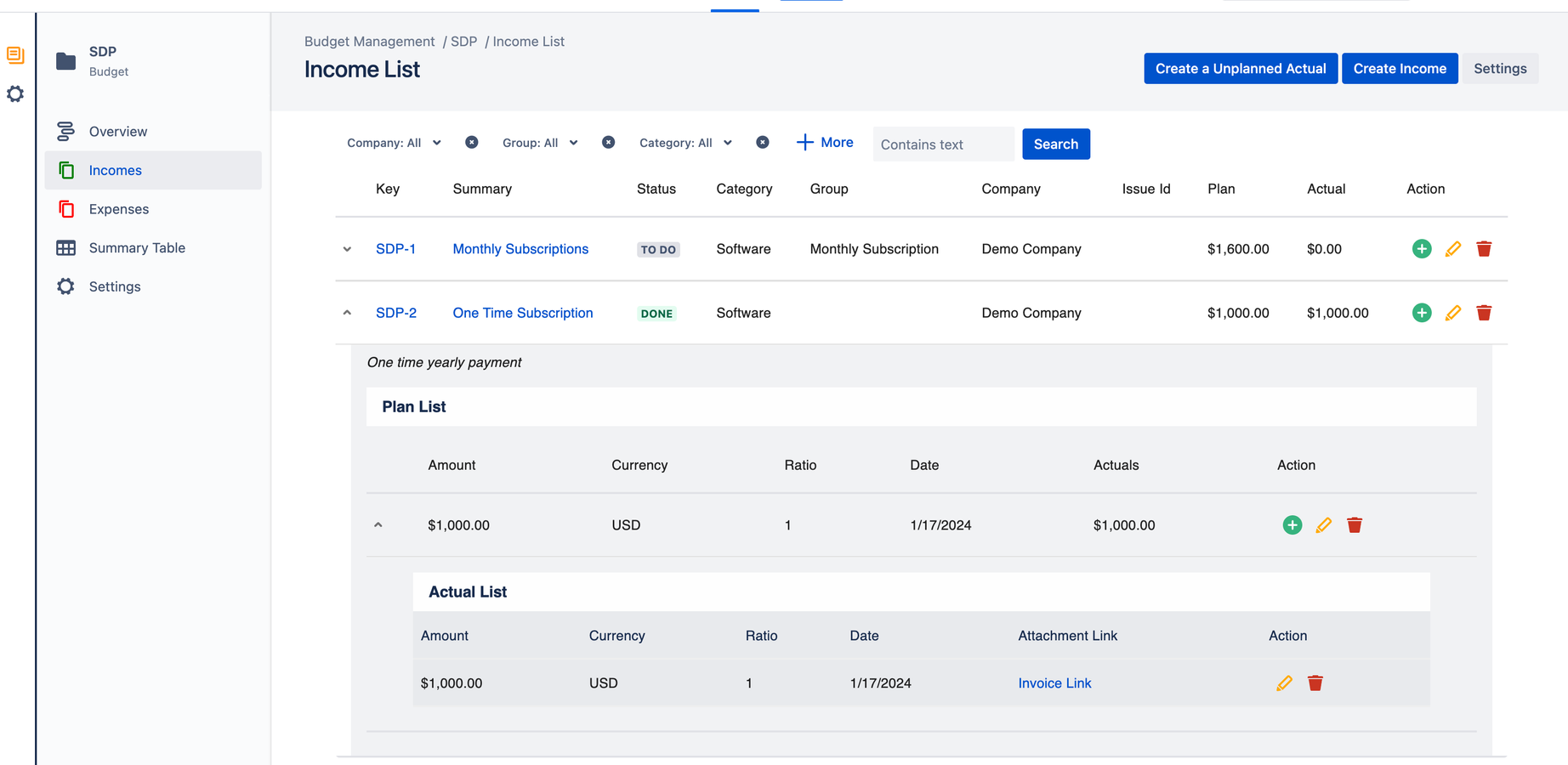The height and width of the screenshot is (765, 1568).
Task: Click 'One time yearly payment' description
Action: click(x=444, y=363)
